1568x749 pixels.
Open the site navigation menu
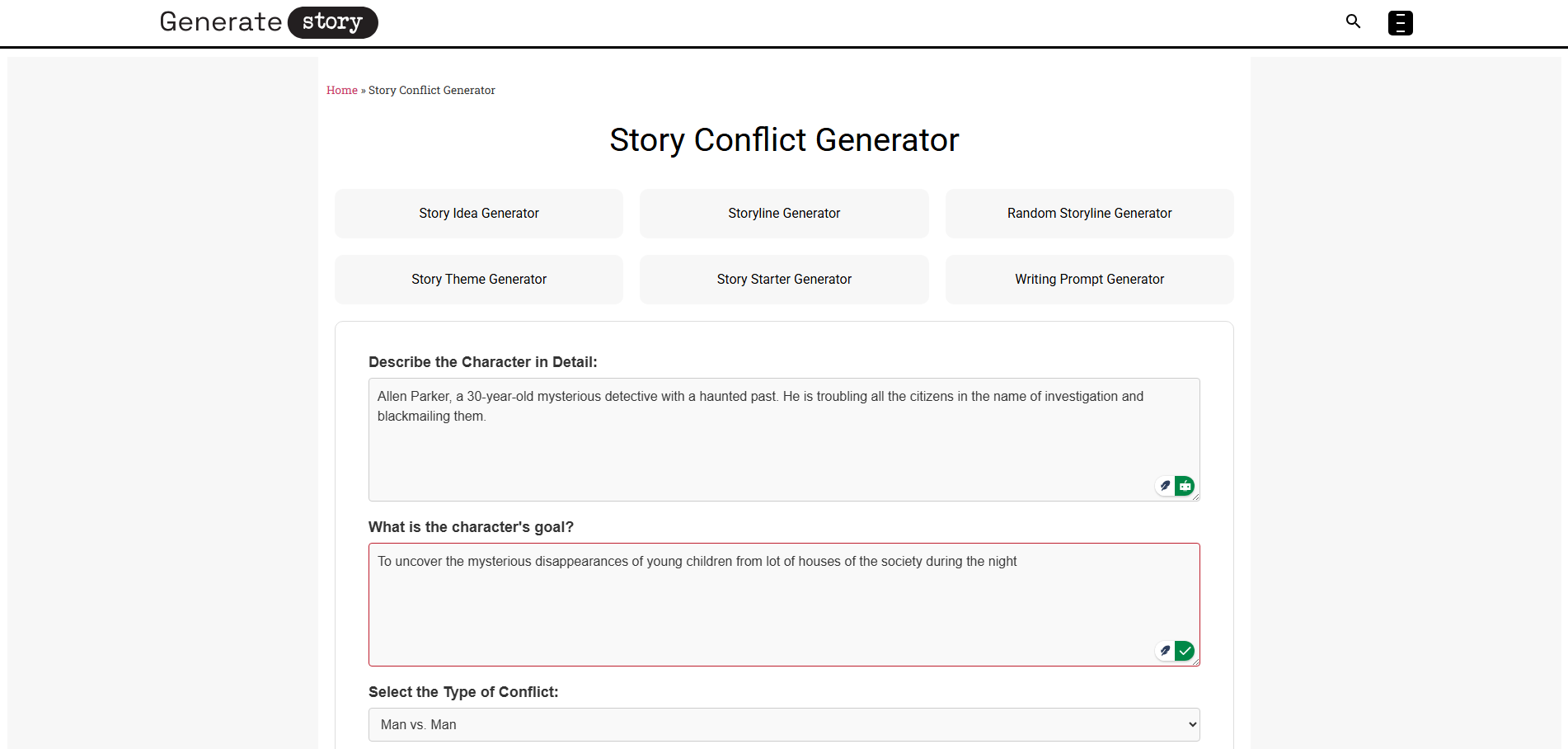click(x=1399, y=22)
